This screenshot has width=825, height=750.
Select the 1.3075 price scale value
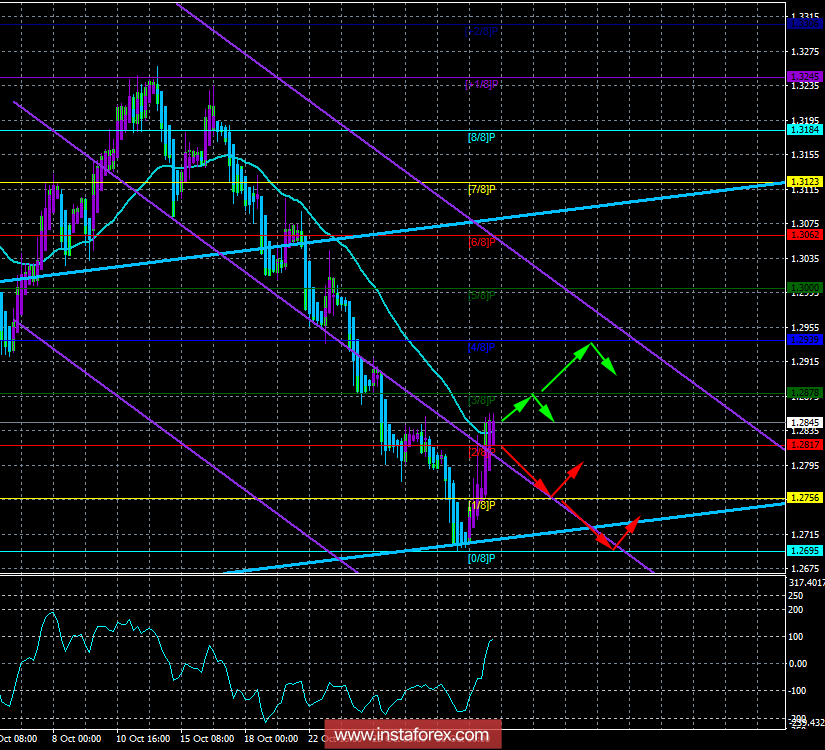click(805, 224)
